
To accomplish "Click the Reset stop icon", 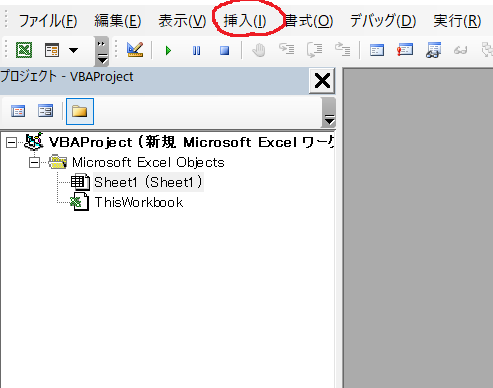I will coord(225,51).
